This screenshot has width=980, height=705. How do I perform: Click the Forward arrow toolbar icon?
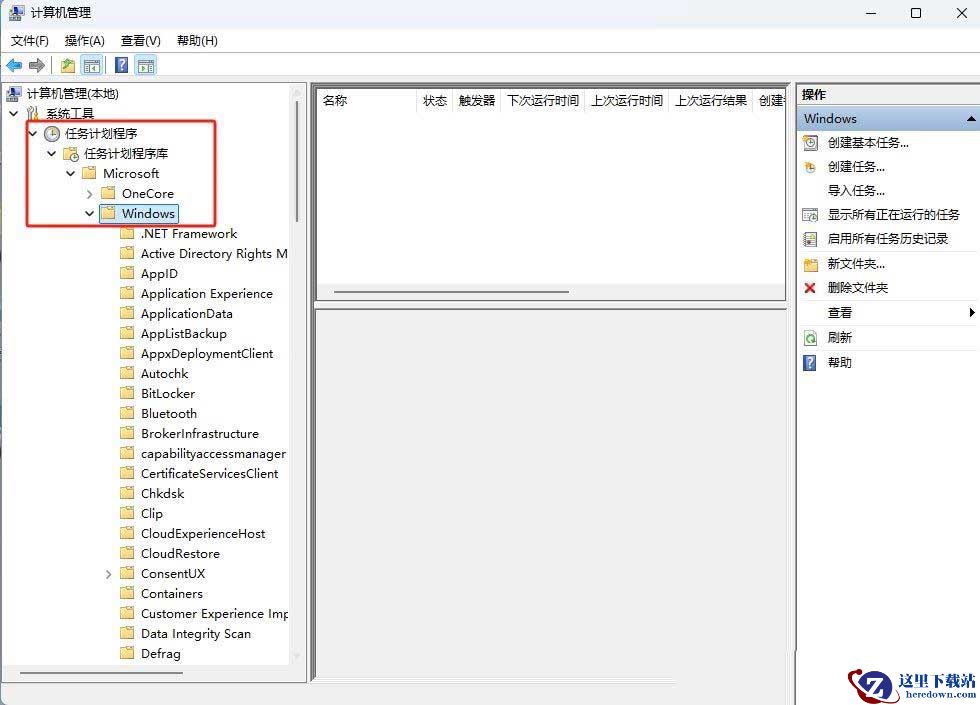[x=37, y=65]
